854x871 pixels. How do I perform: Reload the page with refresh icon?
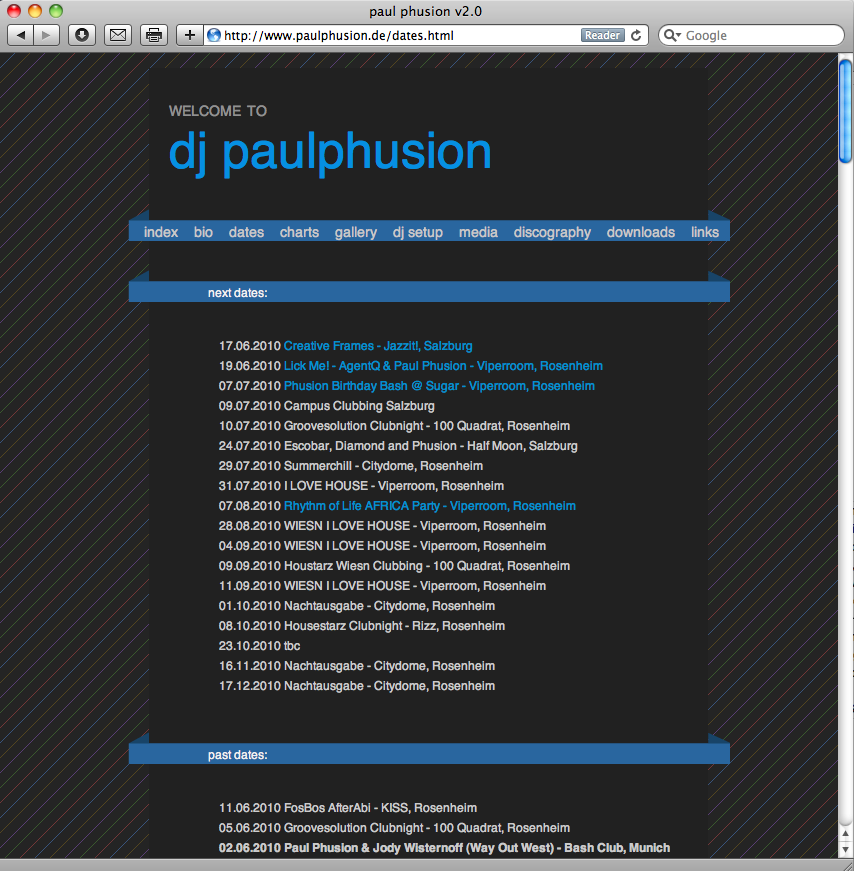coord(636,36)
